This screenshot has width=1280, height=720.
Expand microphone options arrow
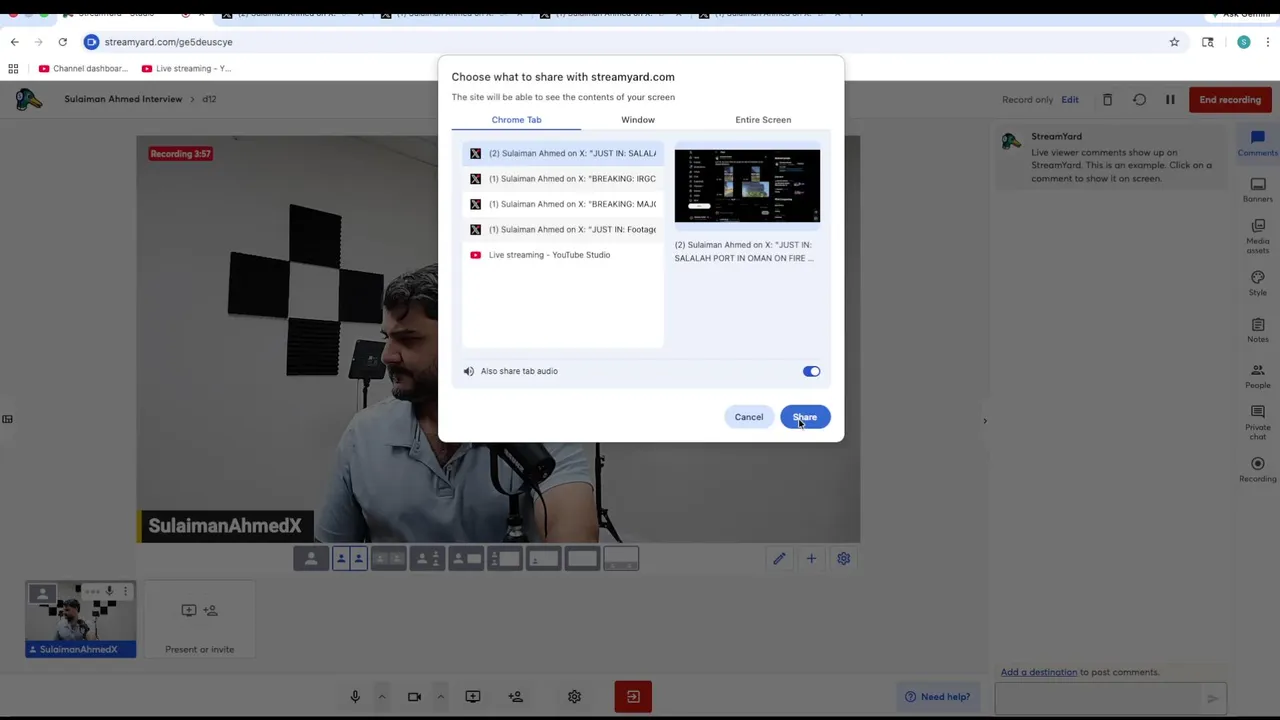tap(381, 697)
